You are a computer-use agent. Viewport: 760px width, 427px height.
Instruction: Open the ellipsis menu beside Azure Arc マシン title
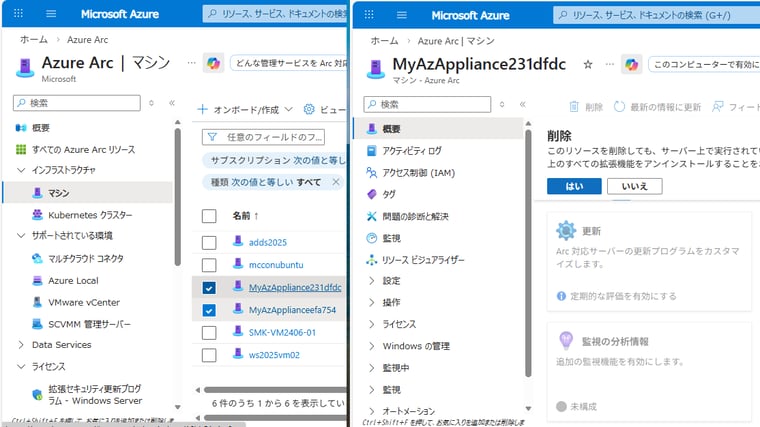191,63
